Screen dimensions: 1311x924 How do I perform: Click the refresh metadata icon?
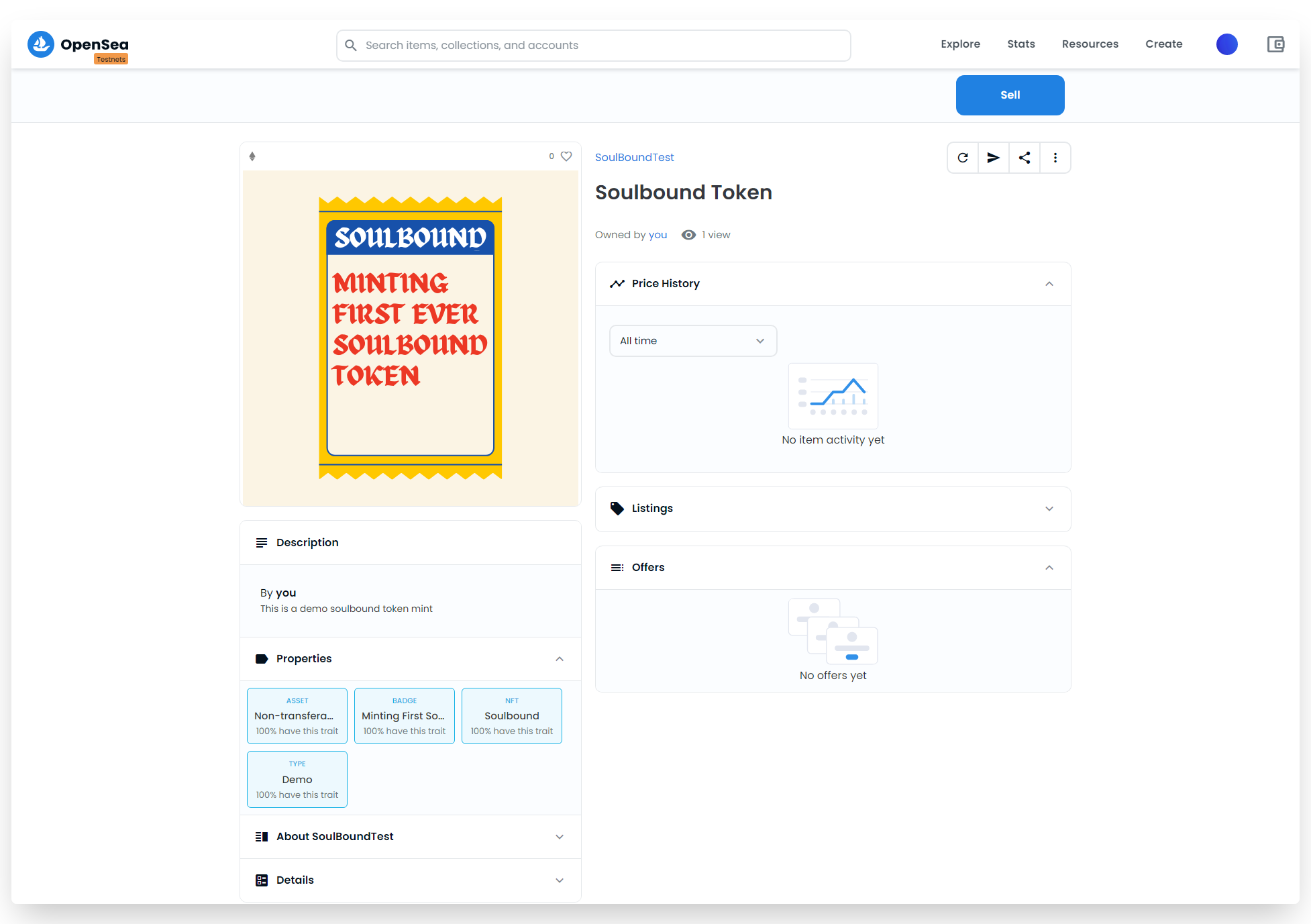pyautogui.click(x=963, y=158)
